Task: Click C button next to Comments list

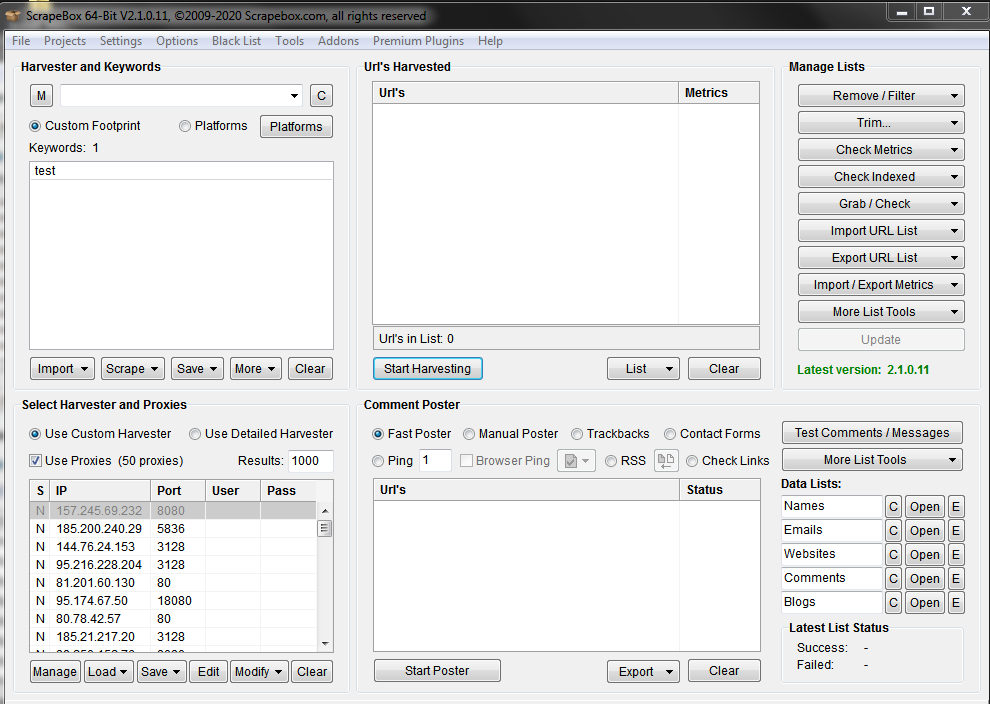Action: 893,579
